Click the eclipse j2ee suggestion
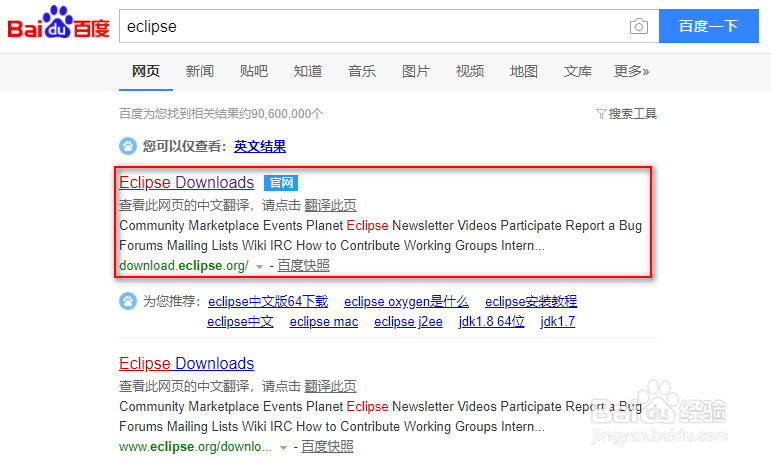This screenshot has width=771, height=462. tap(408, 321)
